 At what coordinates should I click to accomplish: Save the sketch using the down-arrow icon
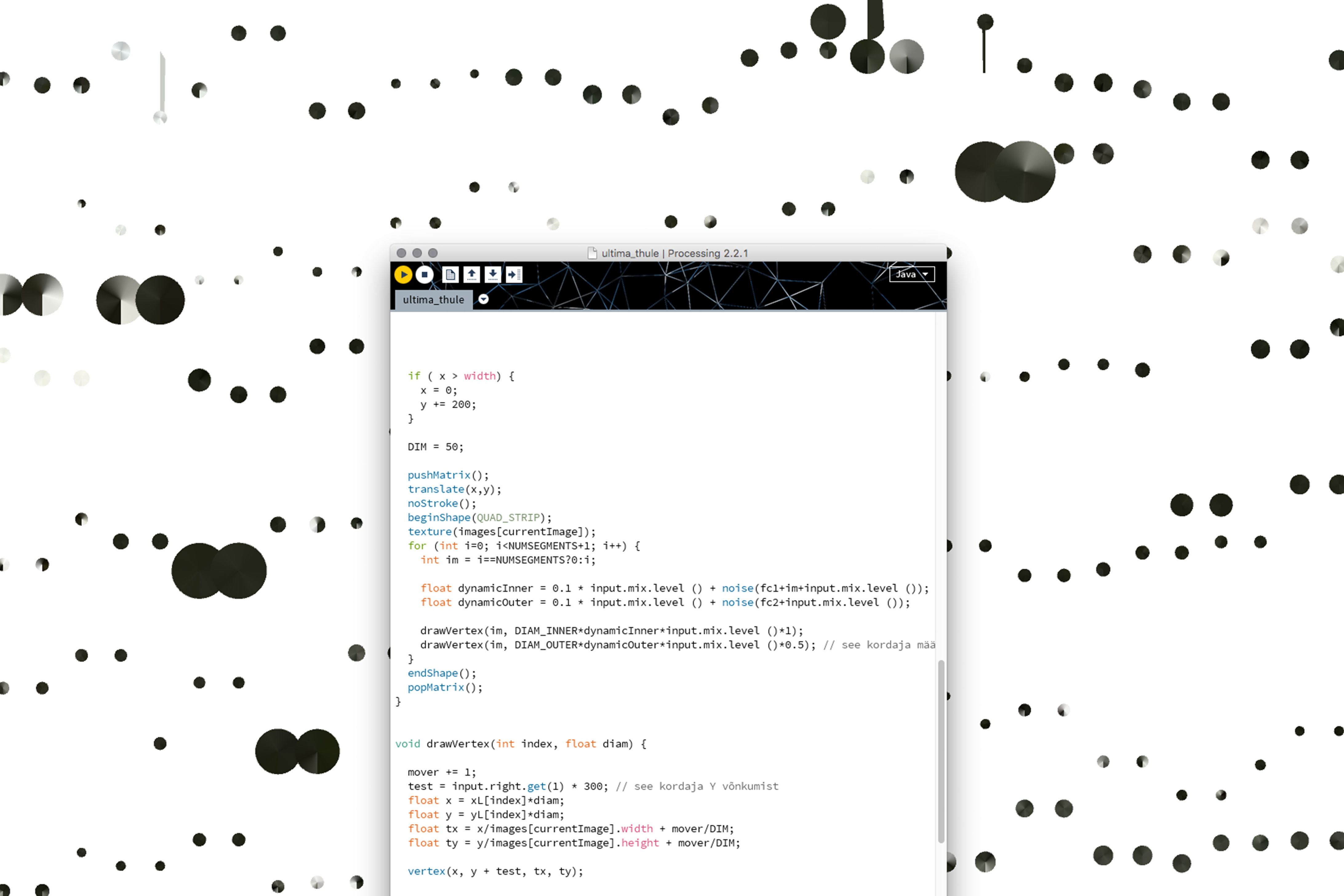pos(493,275)
